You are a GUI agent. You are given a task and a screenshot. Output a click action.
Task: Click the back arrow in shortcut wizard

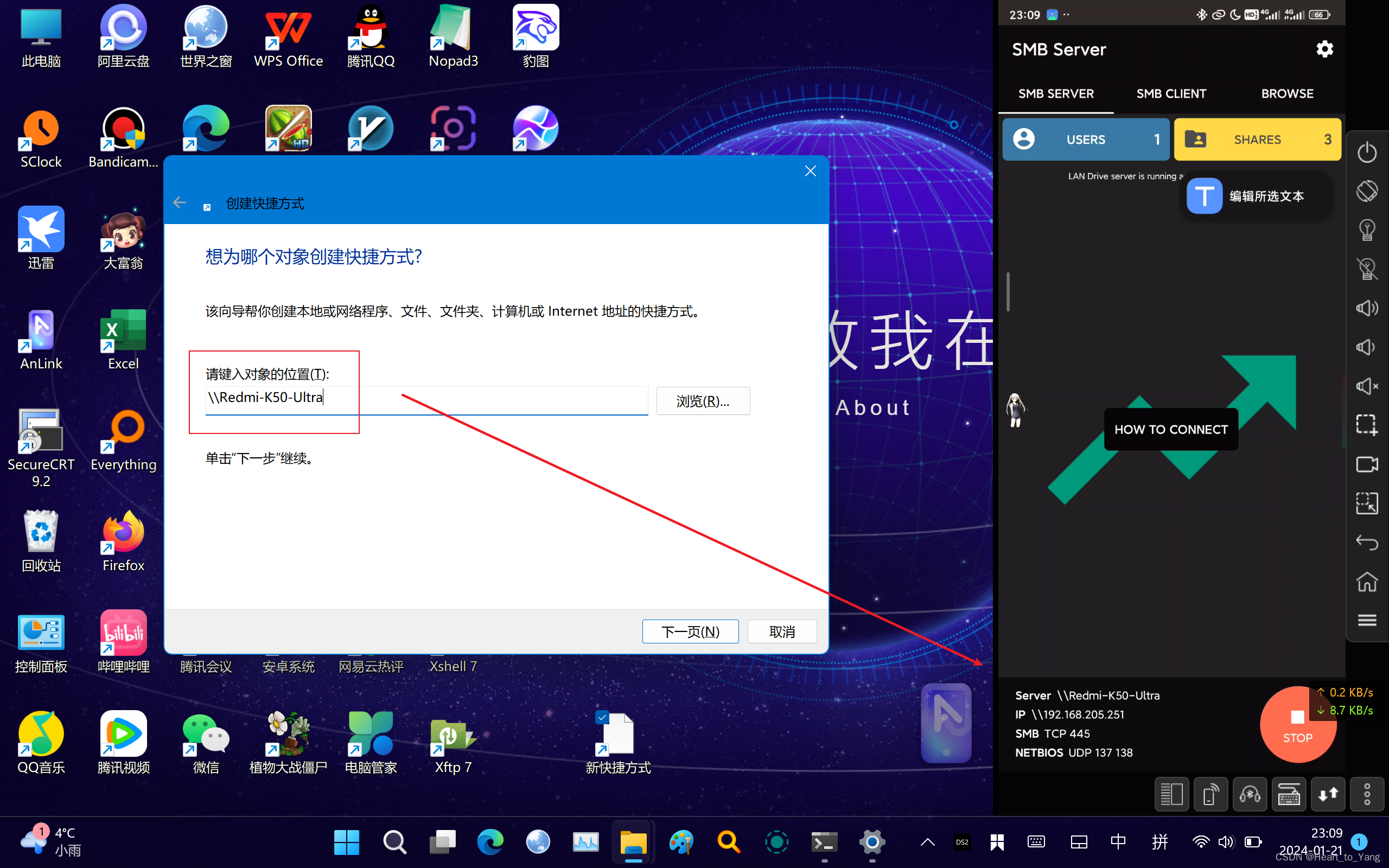[x=180, y=203]
